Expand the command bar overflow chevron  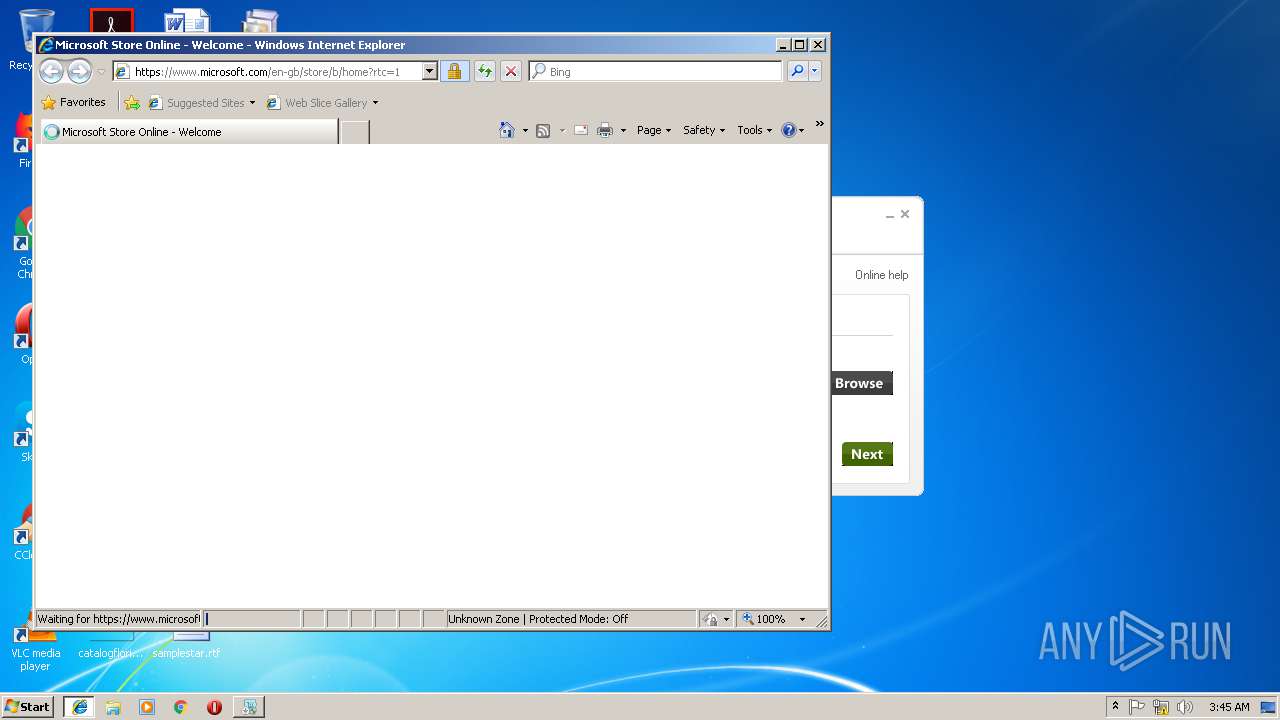820,124
